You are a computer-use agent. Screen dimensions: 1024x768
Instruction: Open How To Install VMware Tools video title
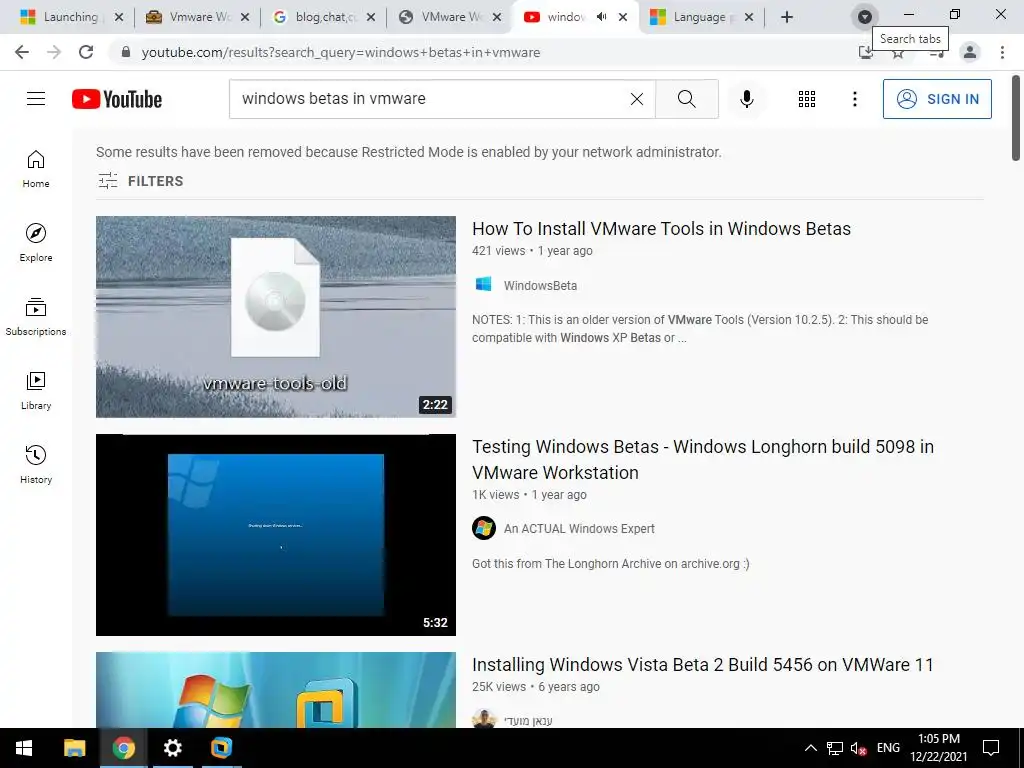(661, 229)
